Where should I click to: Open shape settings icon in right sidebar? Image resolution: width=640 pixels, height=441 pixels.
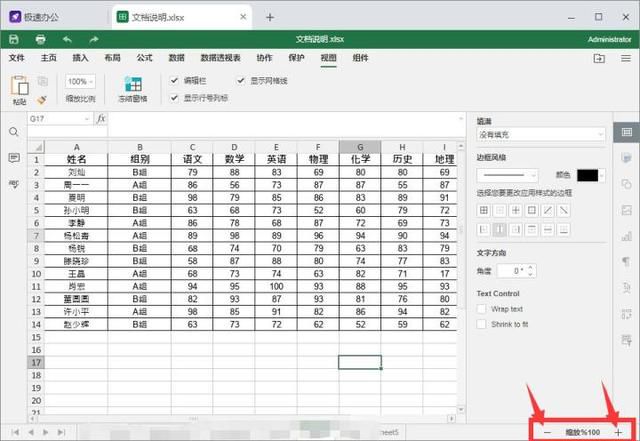pyautogui.click(x=626, y=183)
